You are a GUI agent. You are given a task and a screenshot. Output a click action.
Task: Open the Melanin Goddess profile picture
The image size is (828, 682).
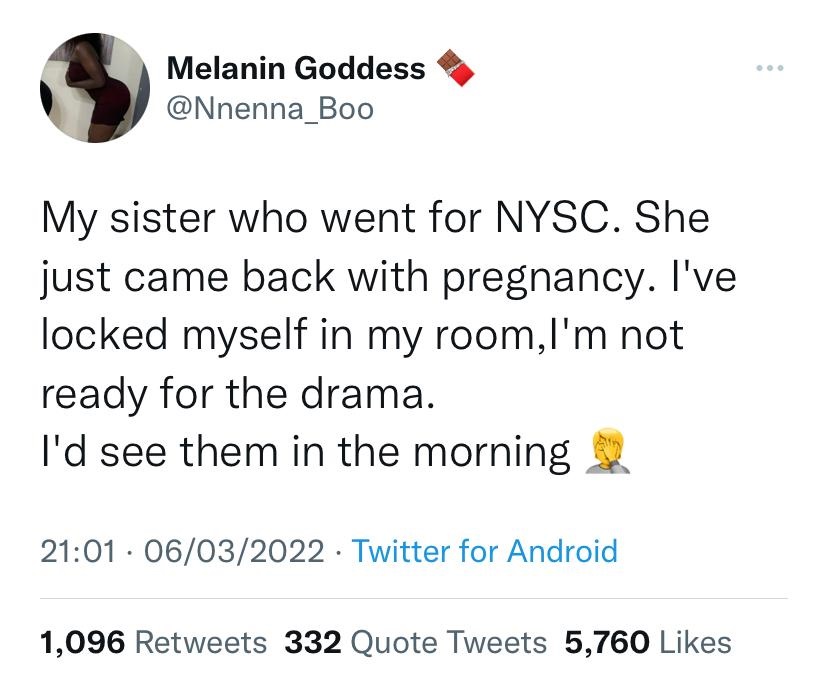pyautogui.click(x=95, y=87)
